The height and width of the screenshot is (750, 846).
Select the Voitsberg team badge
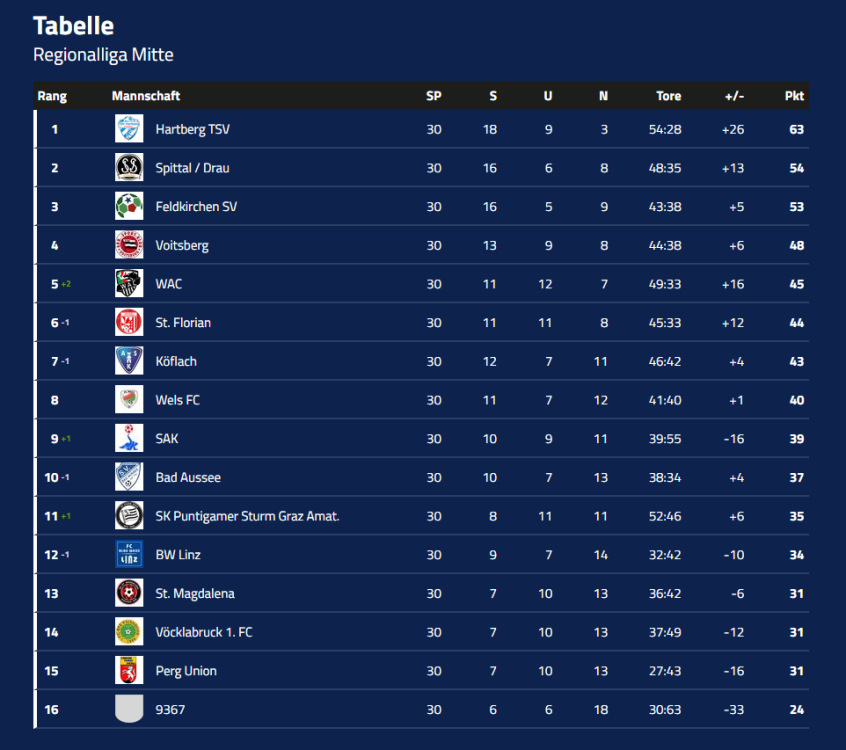(129, 245)
